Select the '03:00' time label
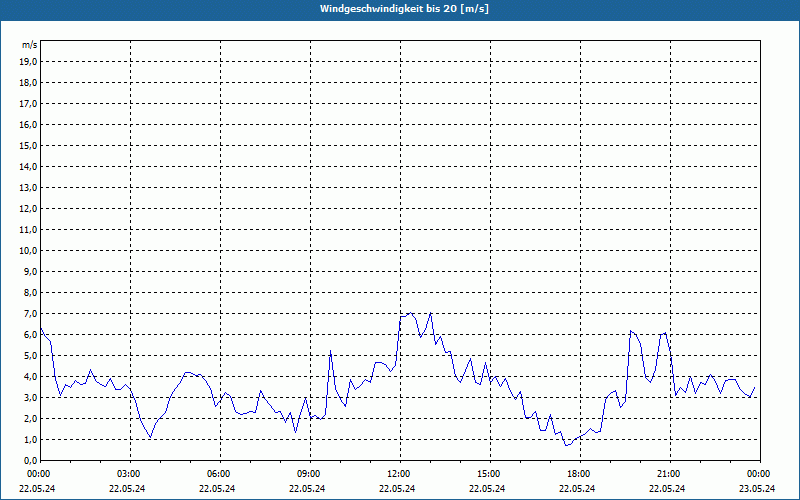This screenshot has width=800, height=500. click(129, 474)
